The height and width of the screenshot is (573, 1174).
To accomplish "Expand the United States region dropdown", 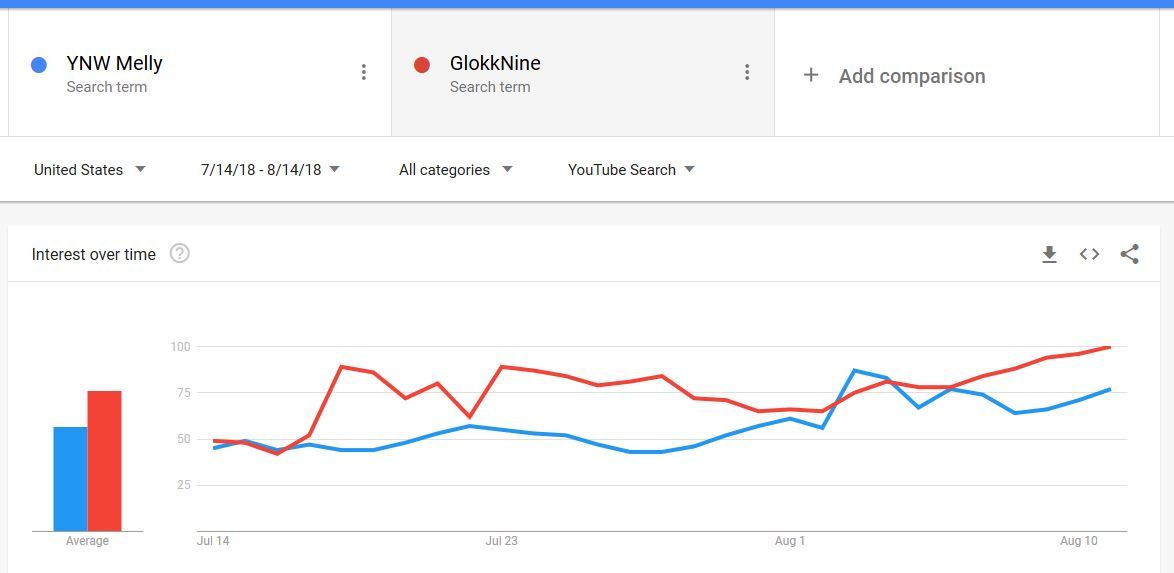I will tap(90, 170).
